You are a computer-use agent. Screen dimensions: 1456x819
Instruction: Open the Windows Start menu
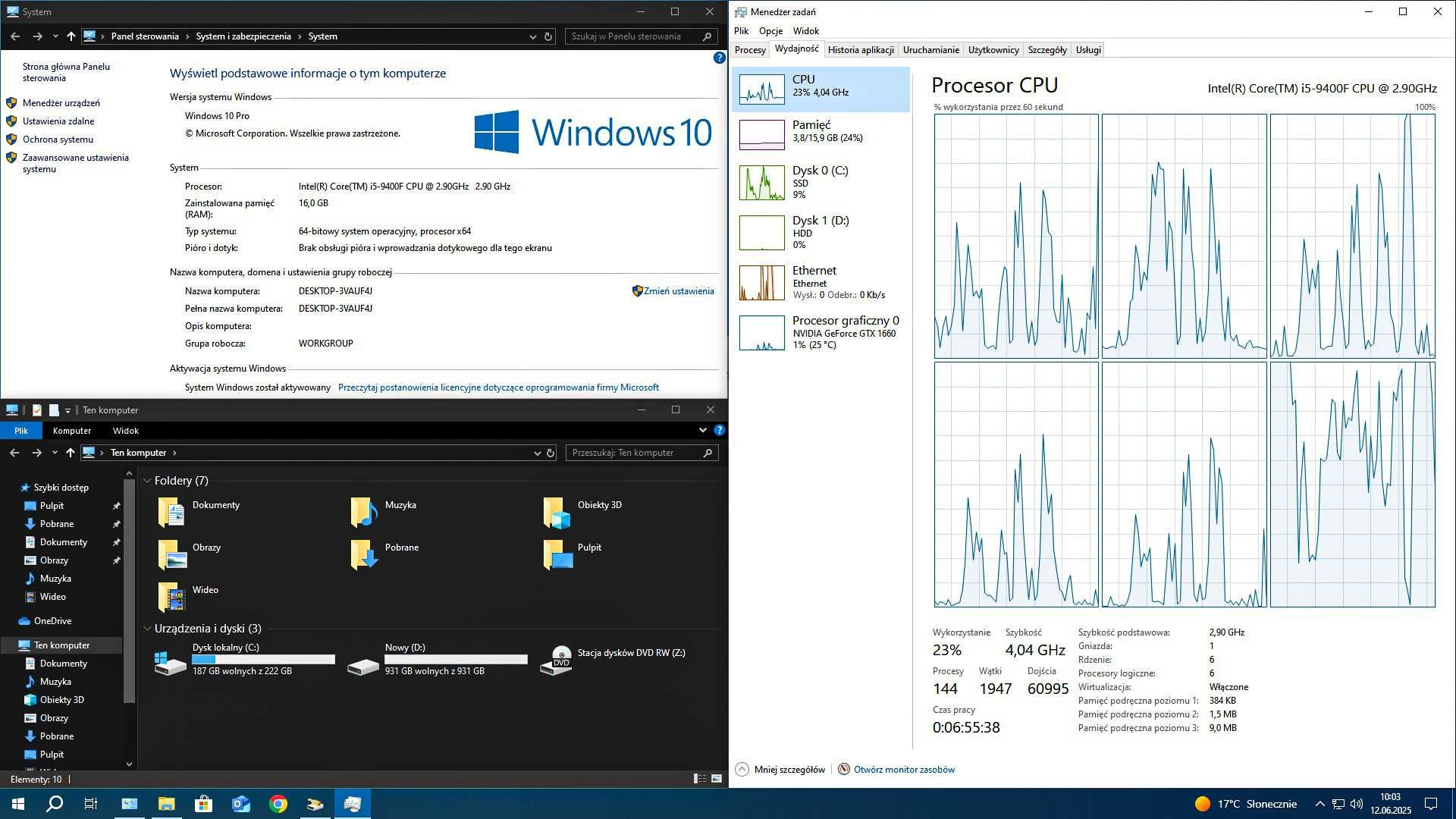[18, 804]
